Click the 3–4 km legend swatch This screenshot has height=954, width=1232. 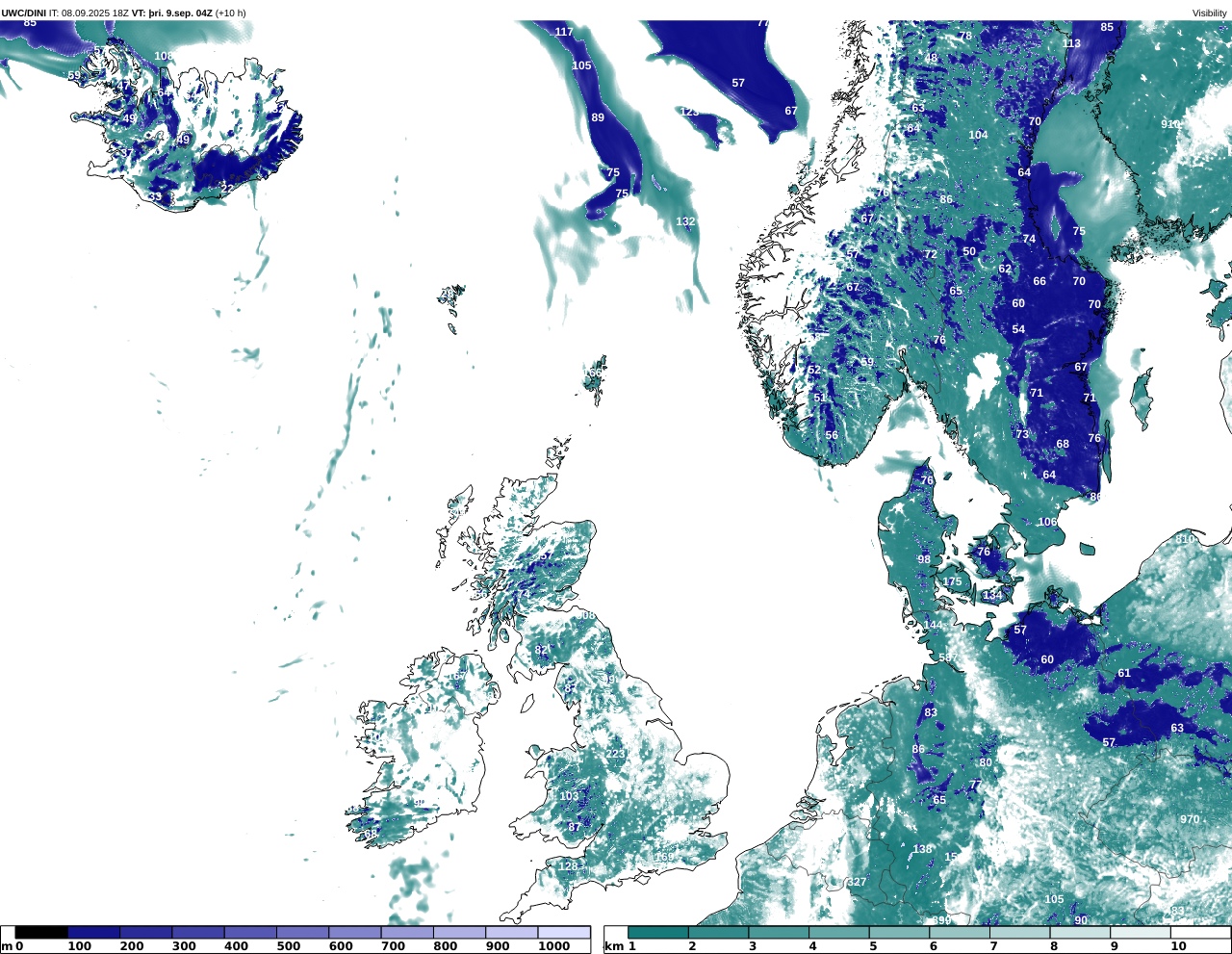pos(779,932)
